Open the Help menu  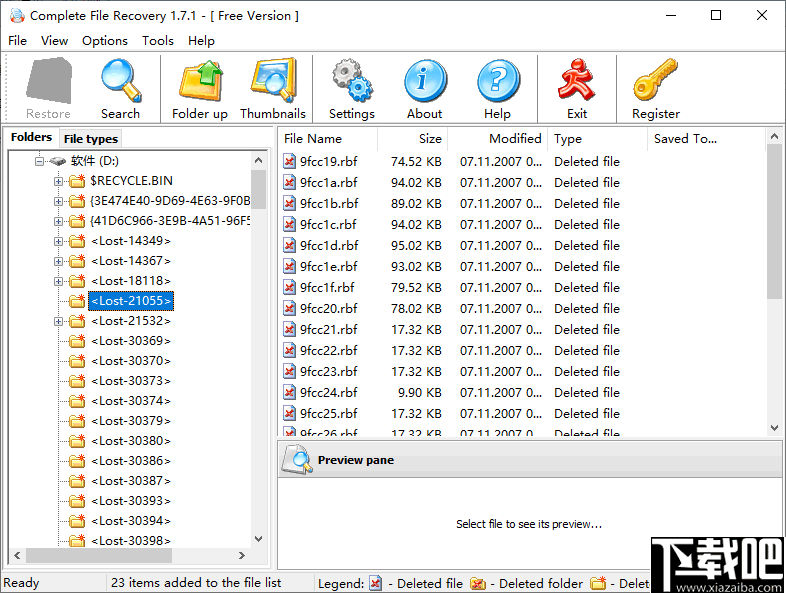(x=201, y=41)
